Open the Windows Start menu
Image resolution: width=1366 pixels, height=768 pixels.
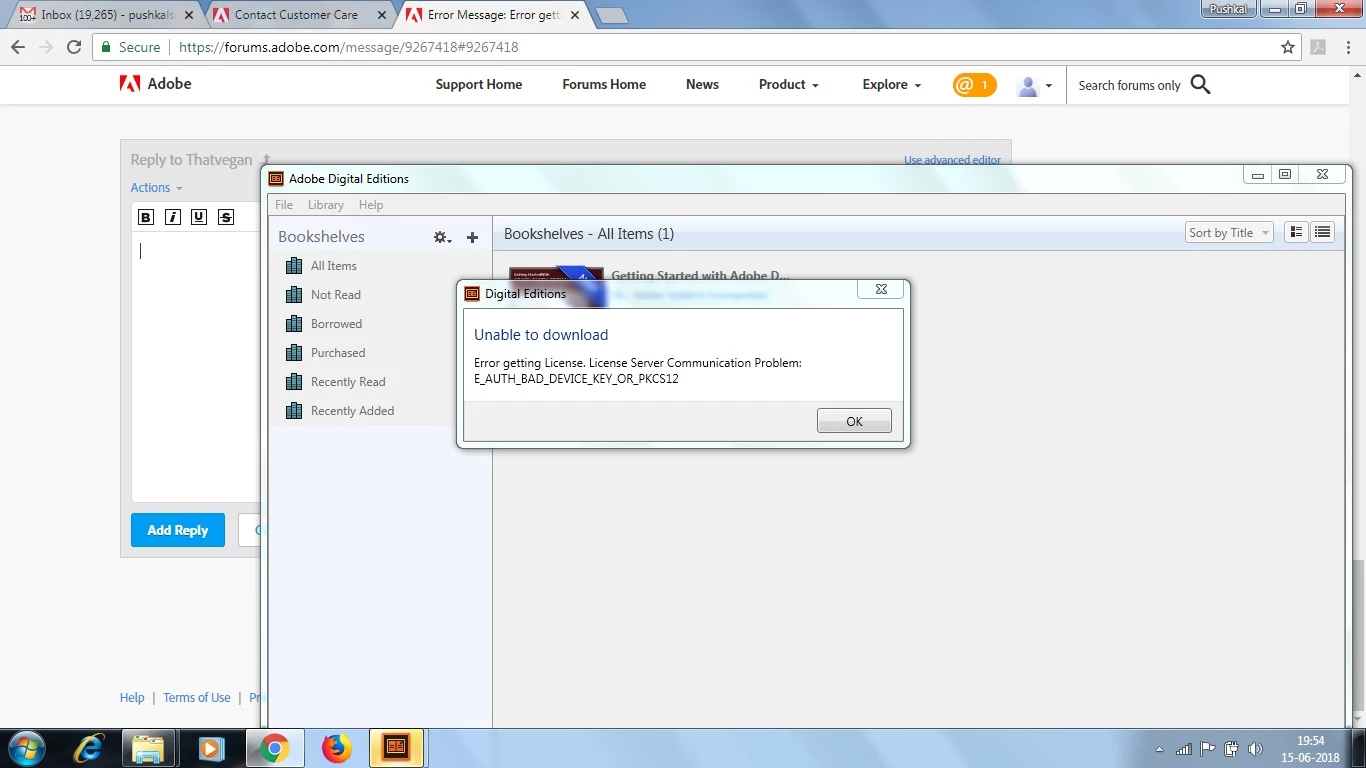(x=28, y=748)
